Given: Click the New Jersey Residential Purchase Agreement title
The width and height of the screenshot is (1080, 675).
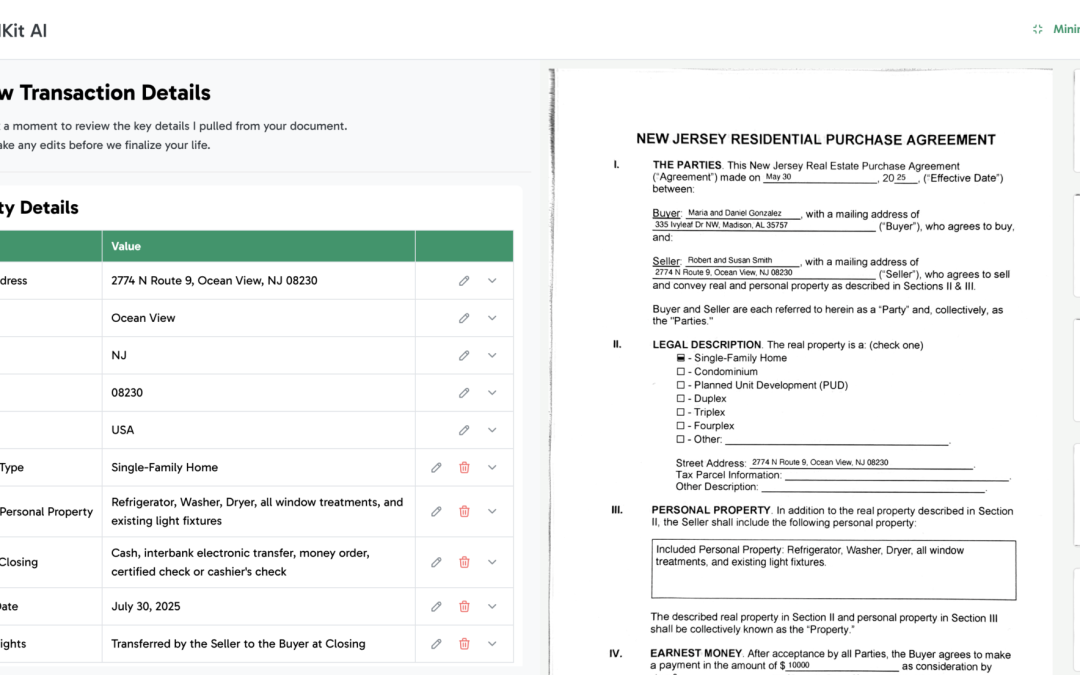Looking at the screenshot, I should click(x=815, y=140).
